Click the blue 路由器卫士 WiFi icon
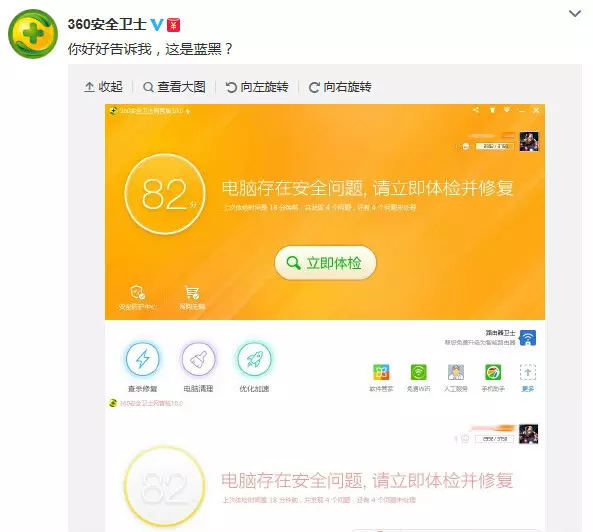Image resolution: width=593 pixels, height=532 pixels. pyautogui.click(x=528, y=338)
